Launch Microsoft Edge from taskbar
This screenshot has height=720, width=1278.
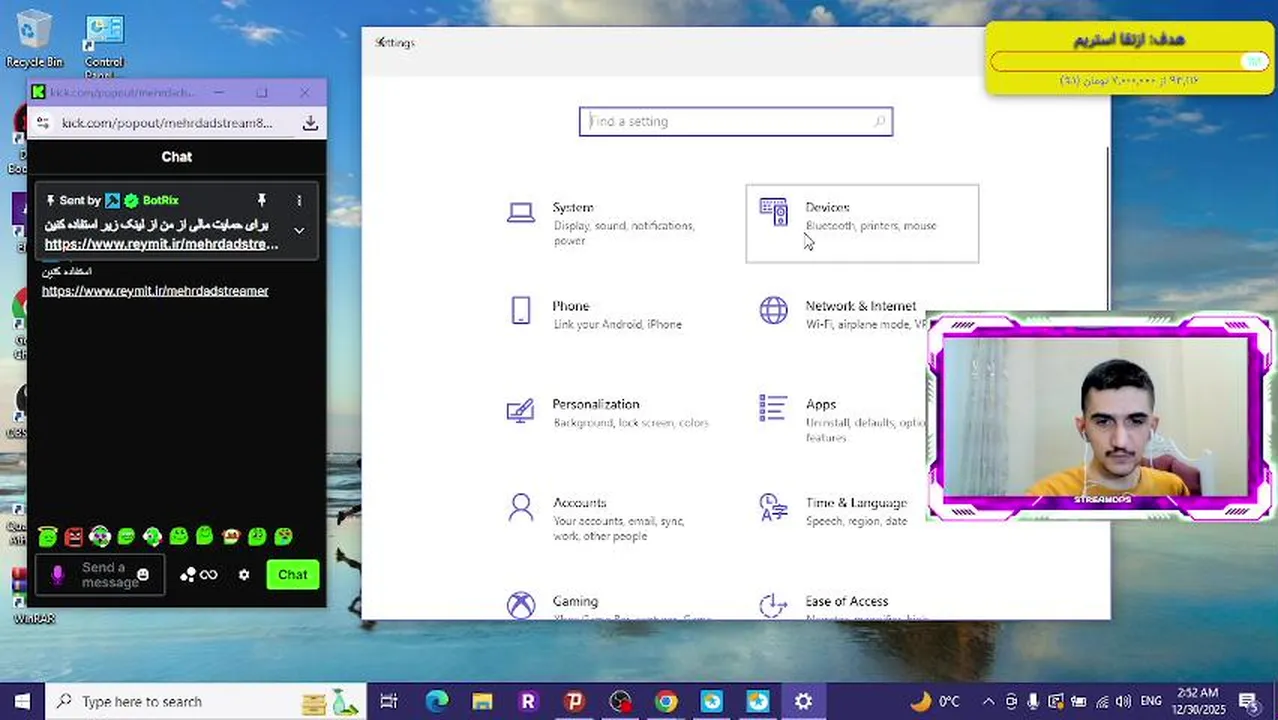(436, 702)
